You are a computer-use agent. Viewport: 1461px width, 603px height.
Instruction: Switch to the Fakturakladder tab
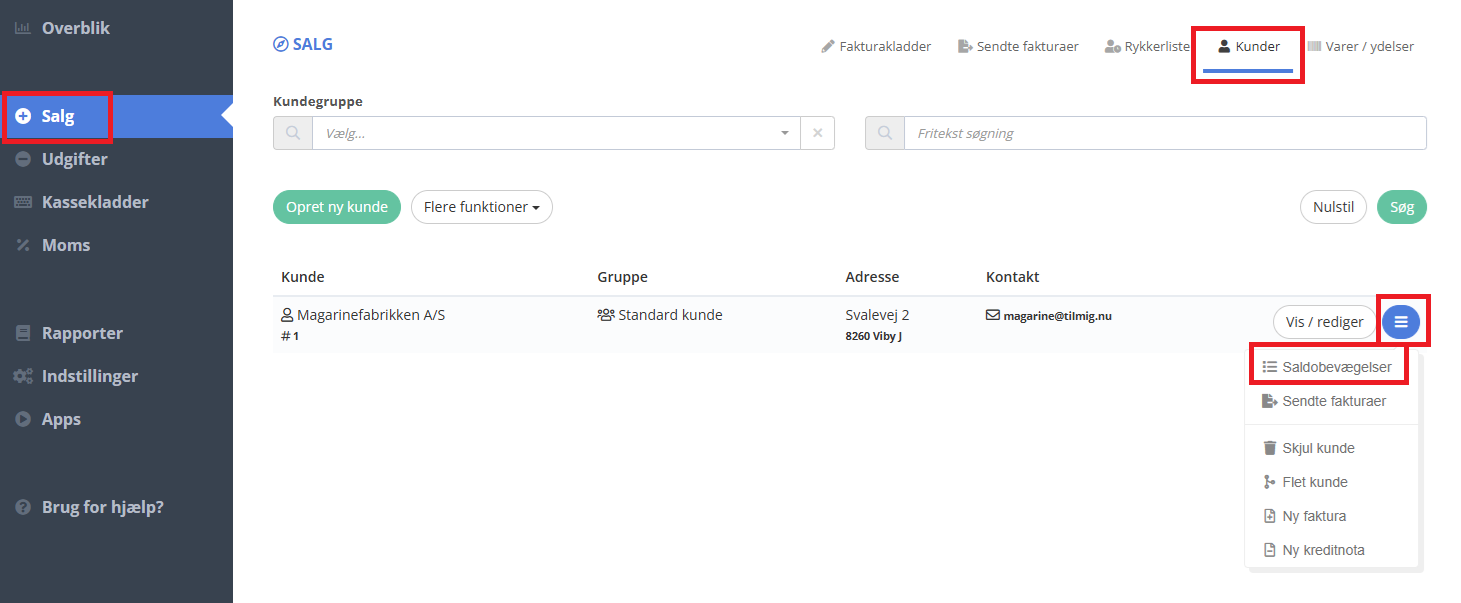click(876, 46)
